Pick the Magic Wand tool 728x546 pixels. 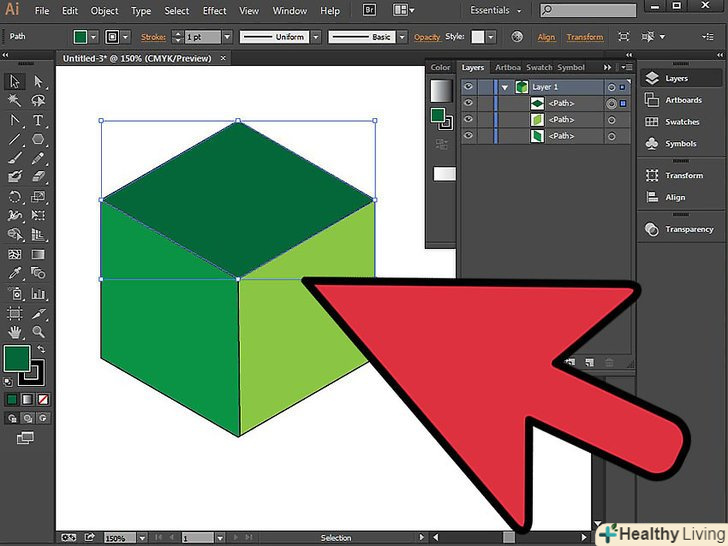coord(15,101)
